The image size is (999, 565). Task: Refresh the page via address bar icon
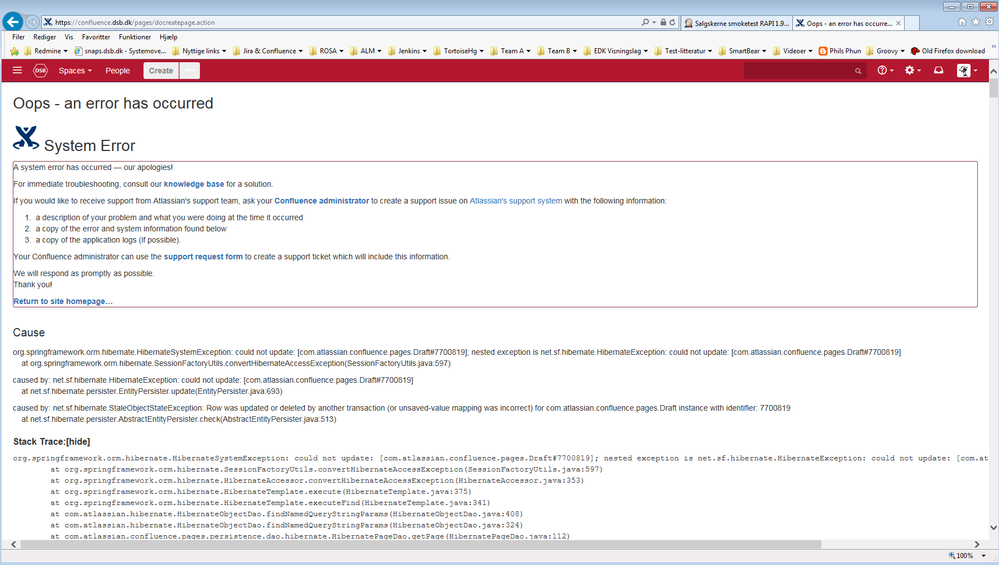[x=672, y=22]
